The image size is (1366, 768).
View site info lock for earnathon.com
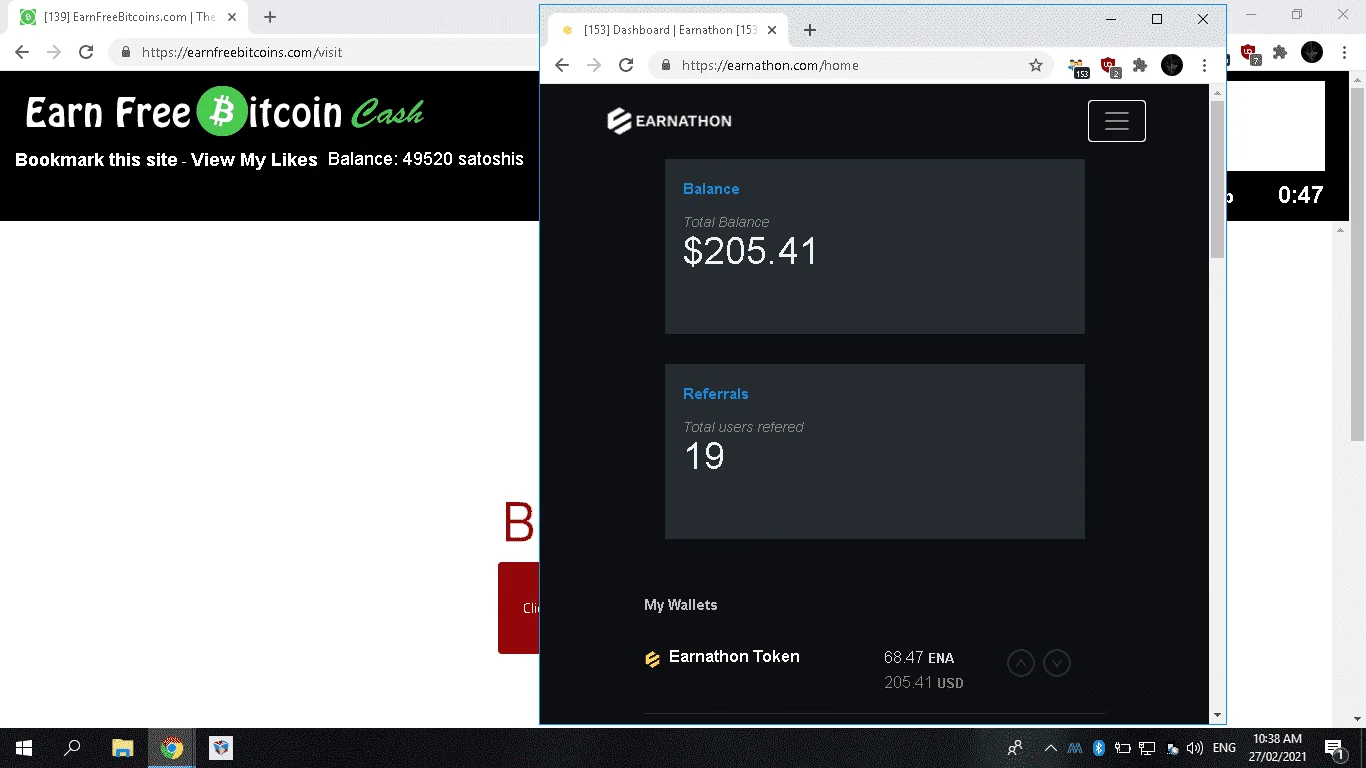[666, 65]
